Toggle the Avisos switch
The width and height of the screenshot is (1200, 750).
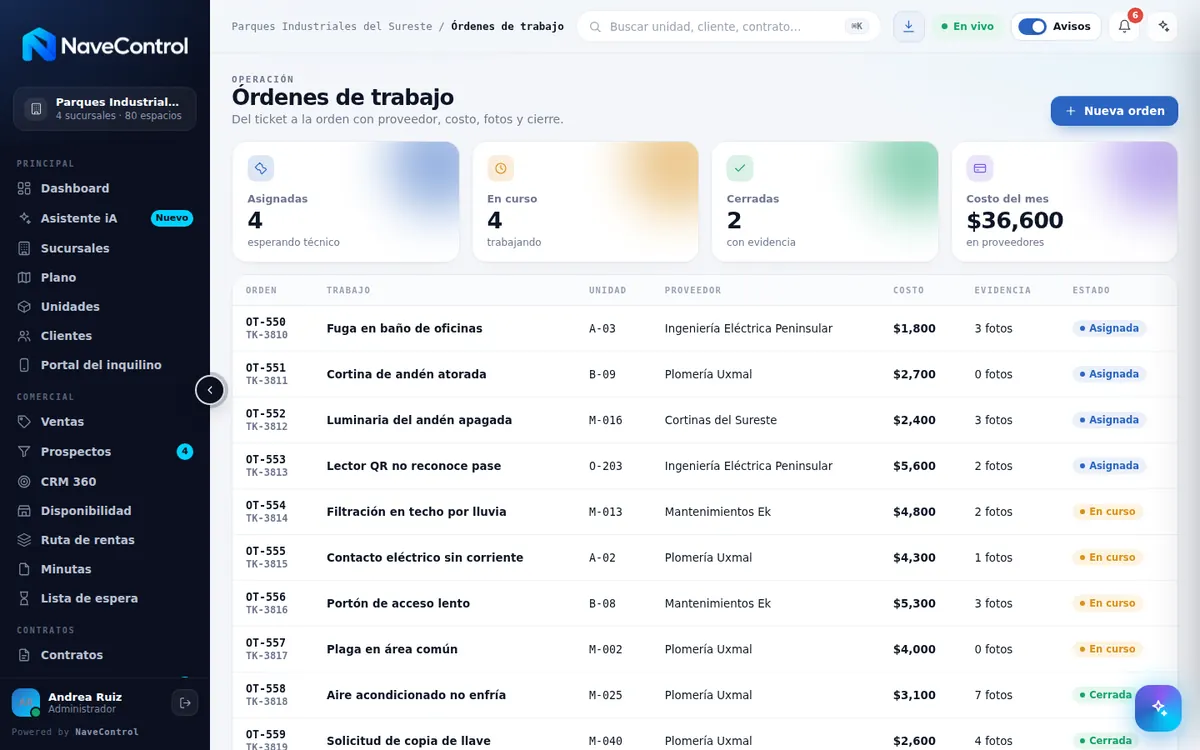point(1032,26)
